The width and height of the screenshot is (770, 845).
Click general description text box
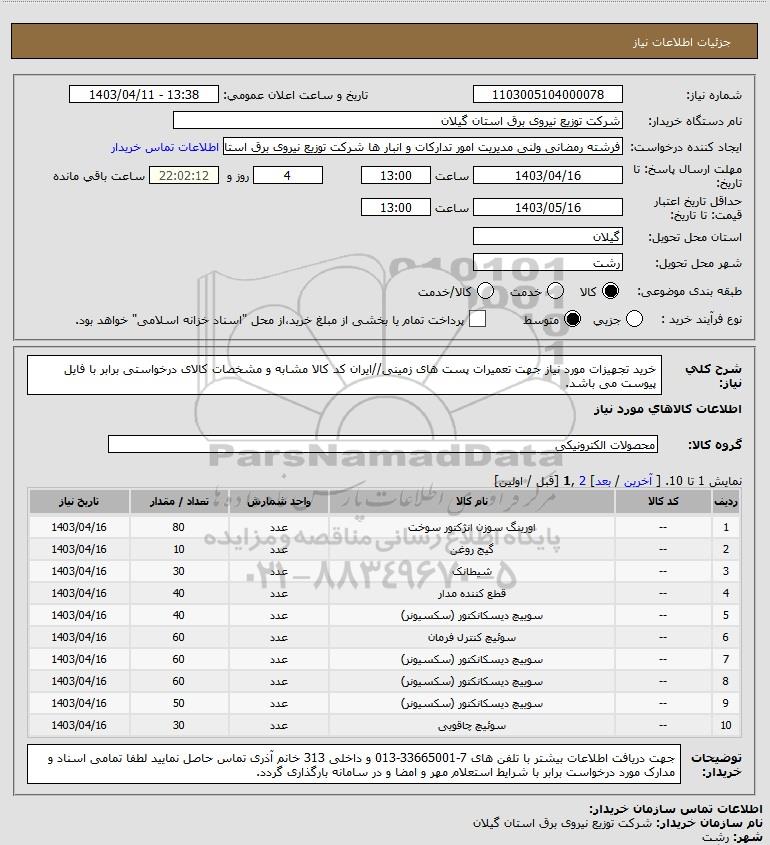tap(344, 375)
